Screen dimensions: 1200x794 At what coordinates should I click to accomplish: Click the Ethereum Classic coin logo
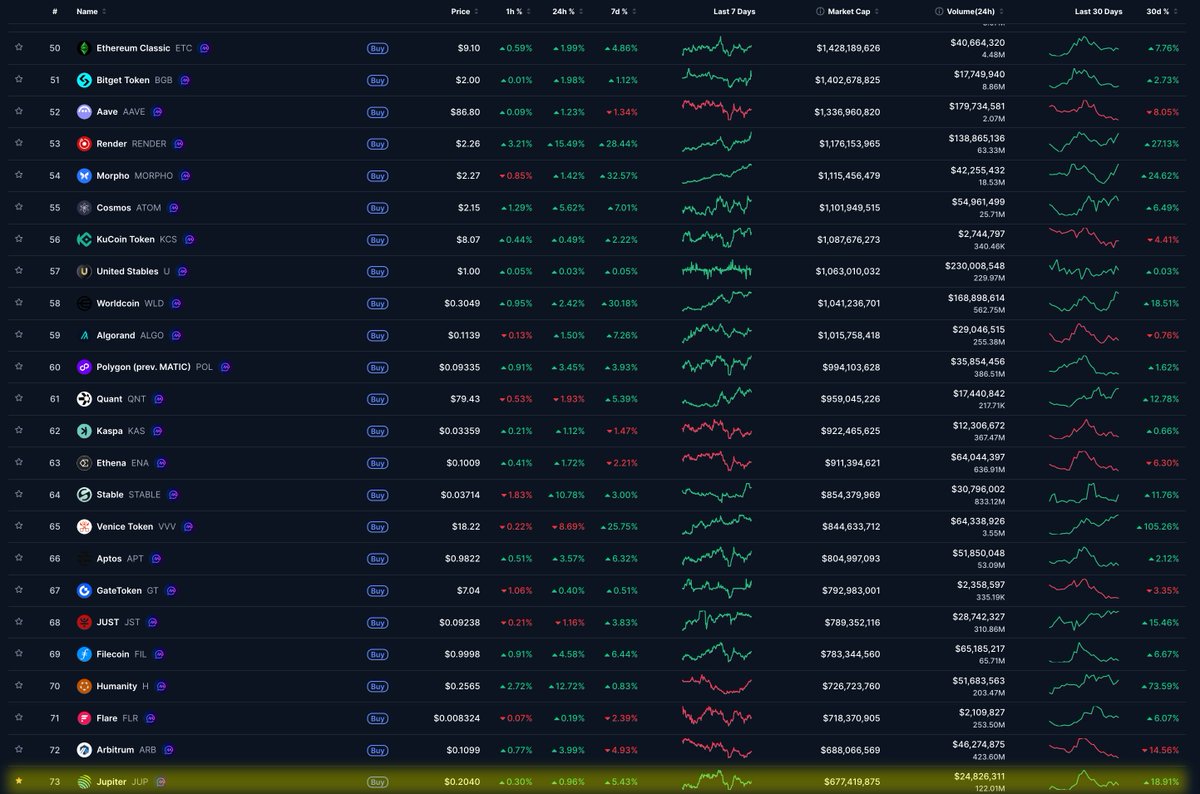84,48
